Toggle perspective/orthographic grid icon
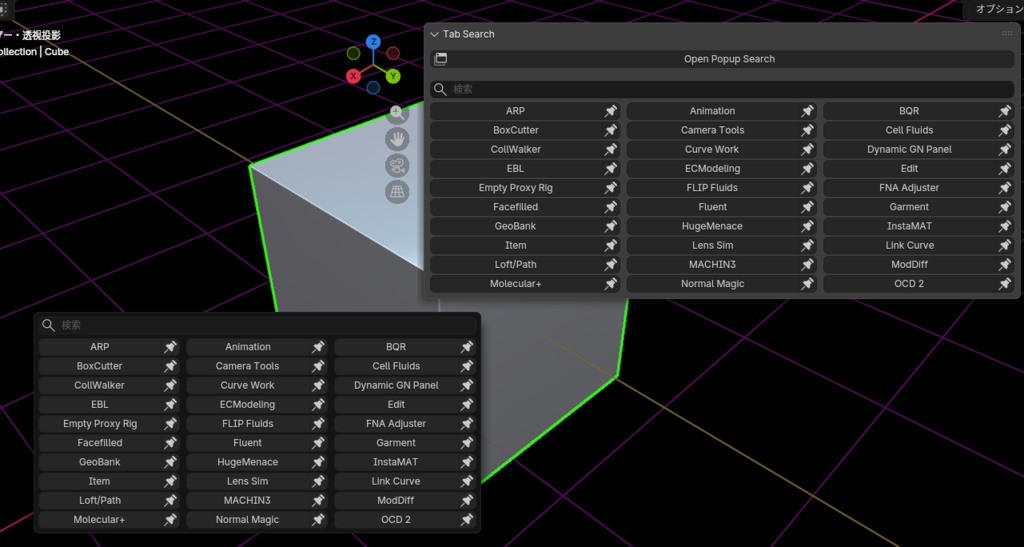 397,192
